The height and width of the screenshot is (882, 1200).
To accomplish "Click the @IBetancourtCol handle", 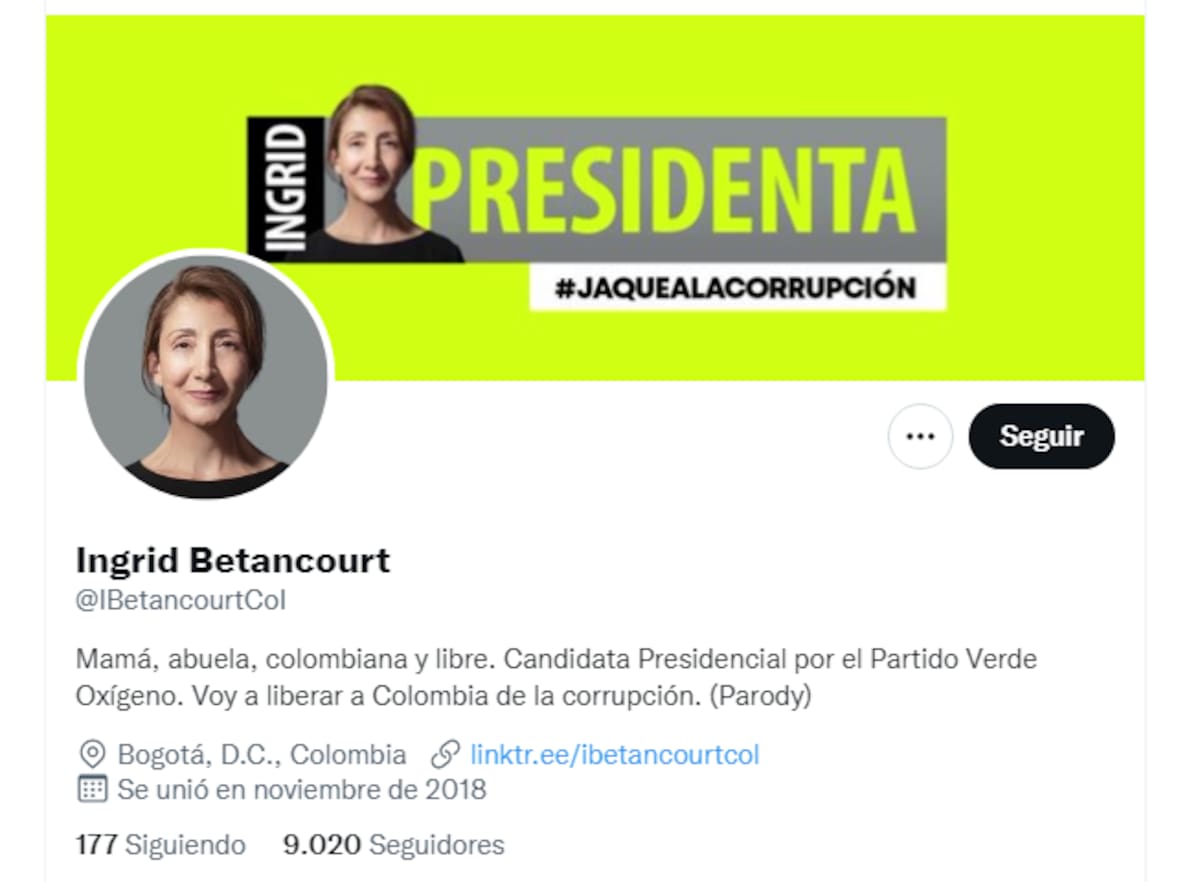I will tap(181, 600).
